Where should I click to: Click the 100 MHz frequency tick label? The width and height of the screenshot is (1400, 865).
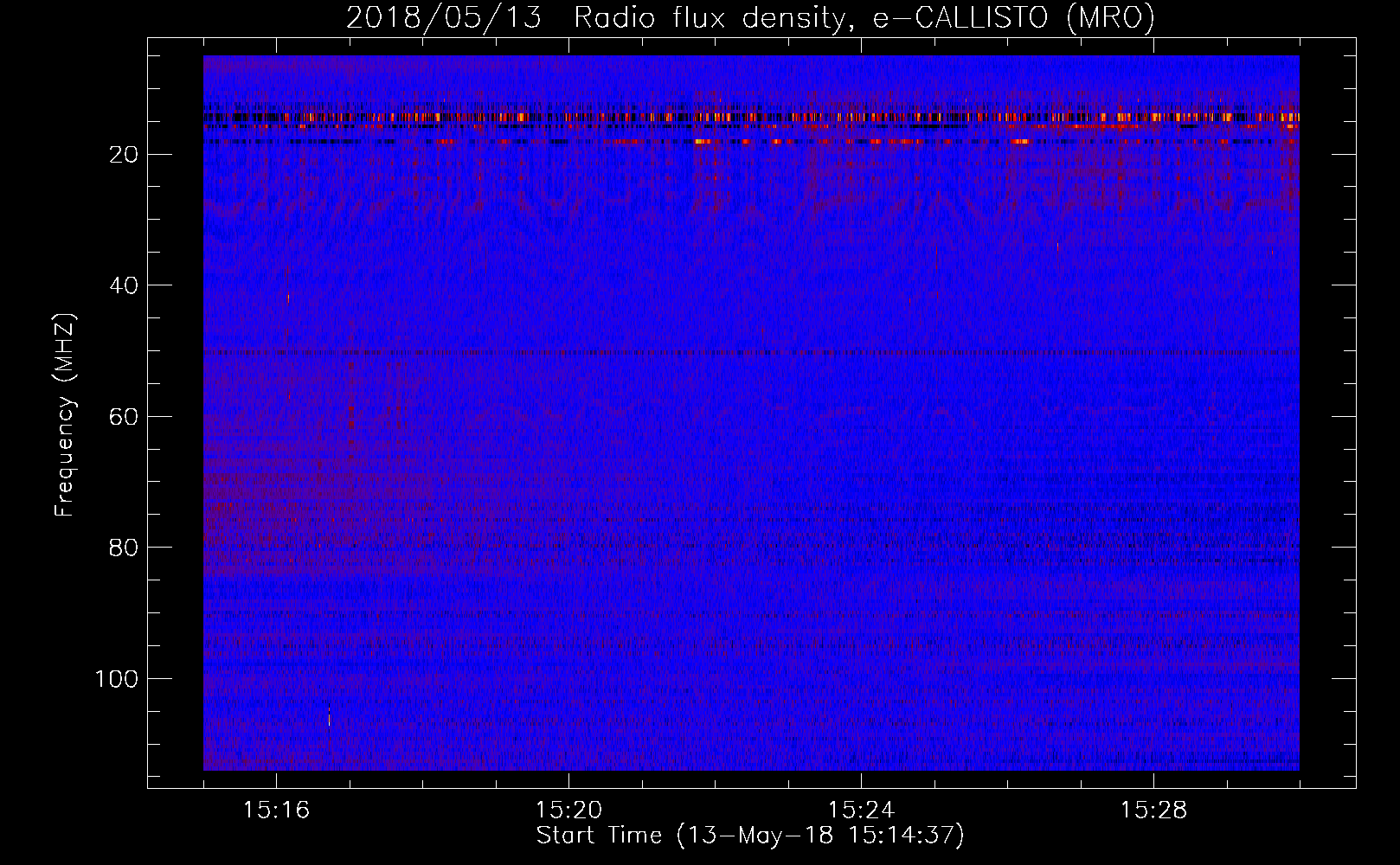pos(117,679)
